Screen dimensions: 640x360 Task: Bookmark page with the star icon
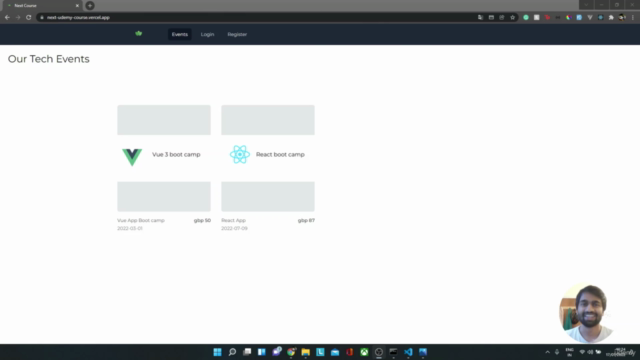tap(513, 18)
